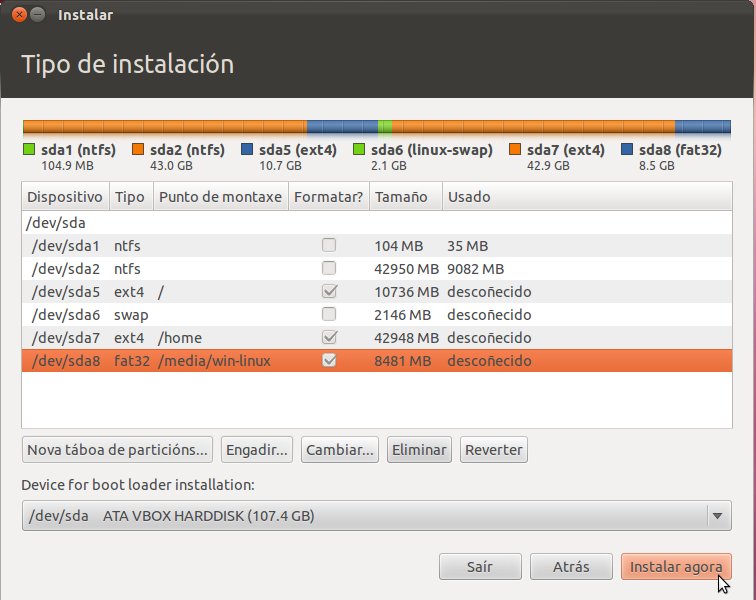Select the /dev/sda1 partition row
Screen dimensions: 756x600
(x=377, y=245)
